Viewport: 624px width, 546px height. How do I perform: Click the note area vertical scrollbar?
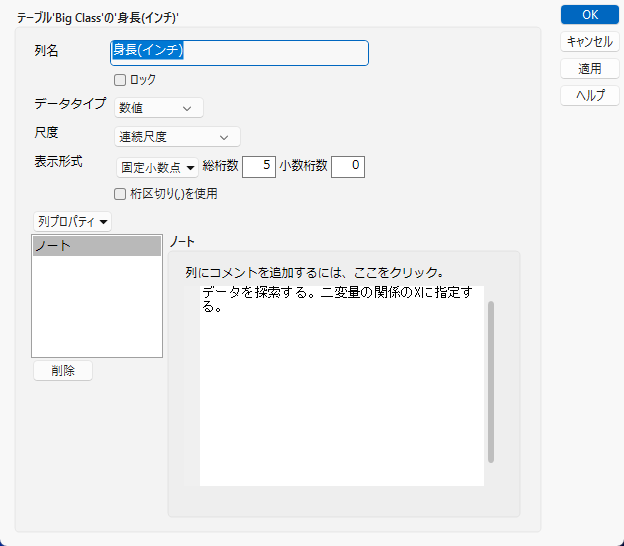point(491,382)
